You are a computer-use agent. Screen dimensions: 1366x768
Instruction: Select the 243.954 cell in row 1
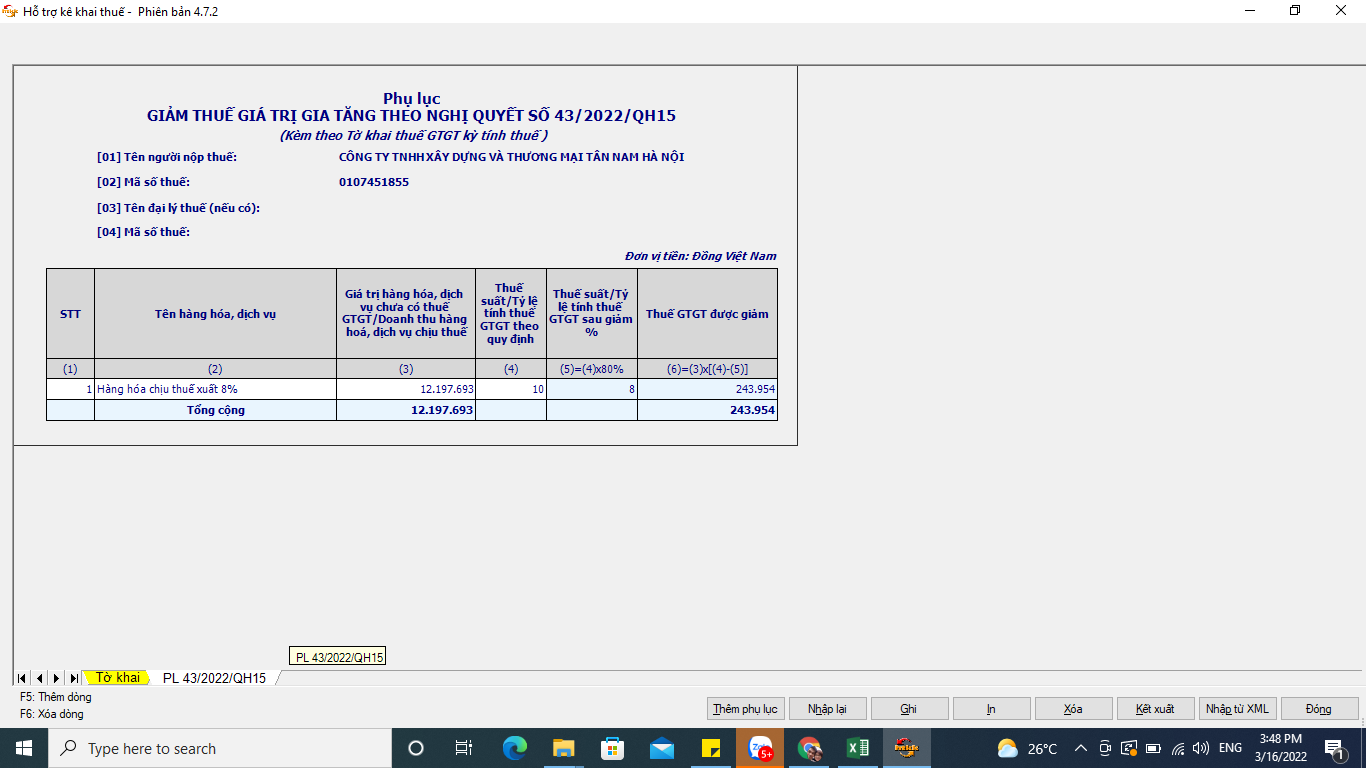pos(707,389)
